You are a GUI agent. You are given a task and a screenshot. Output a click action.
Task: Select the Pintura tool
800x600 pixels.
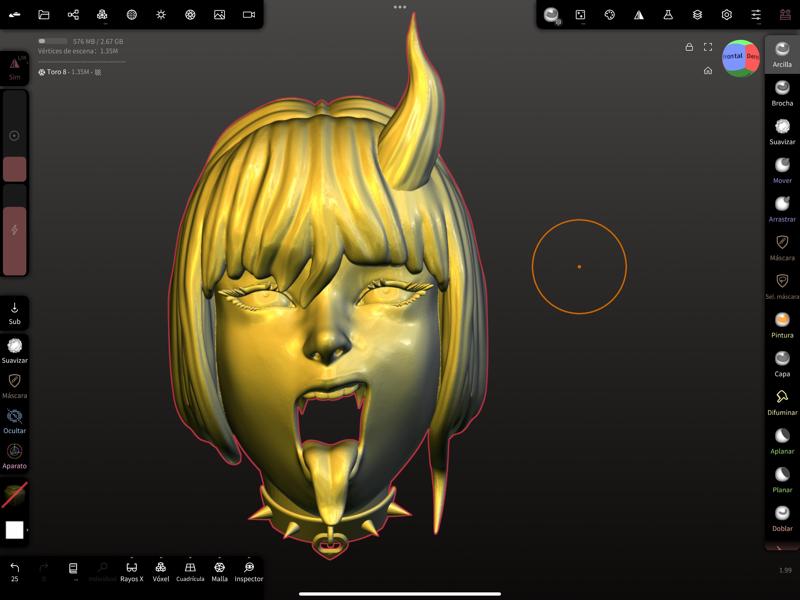785,324
